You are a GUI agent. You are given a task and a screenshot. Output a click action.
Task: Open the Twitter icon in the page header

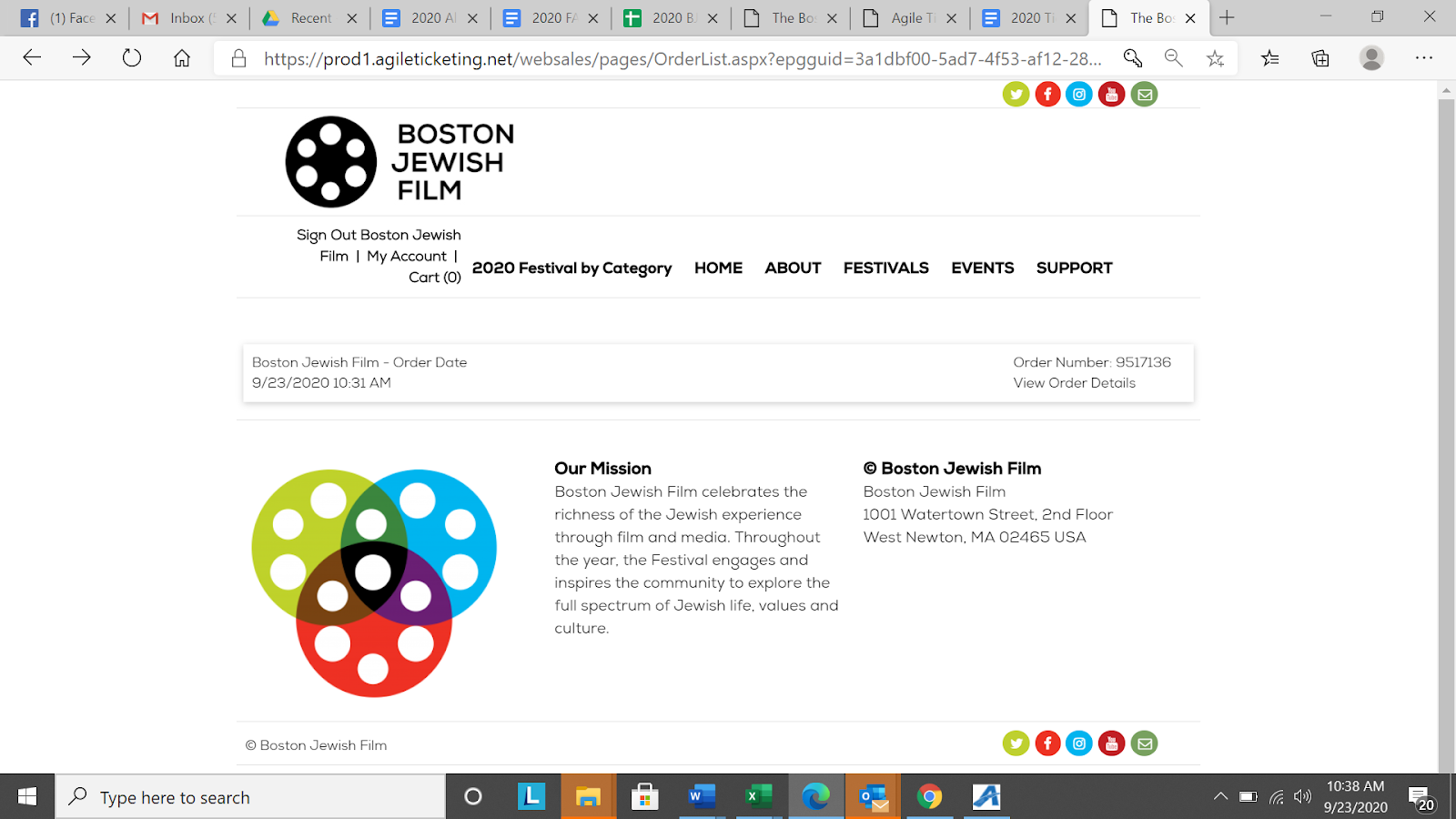(1016, 94)
